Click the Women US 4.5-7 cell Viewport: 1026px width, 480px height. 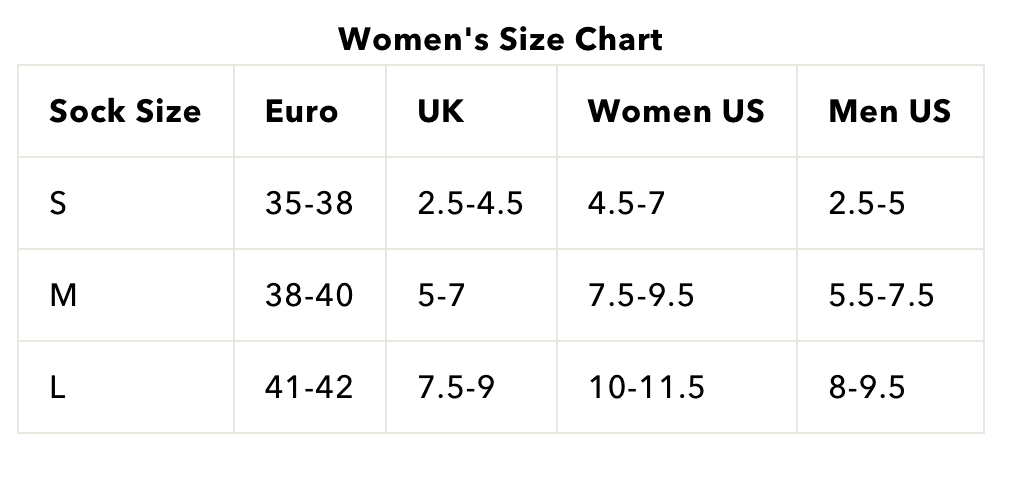tap(626, 203)
